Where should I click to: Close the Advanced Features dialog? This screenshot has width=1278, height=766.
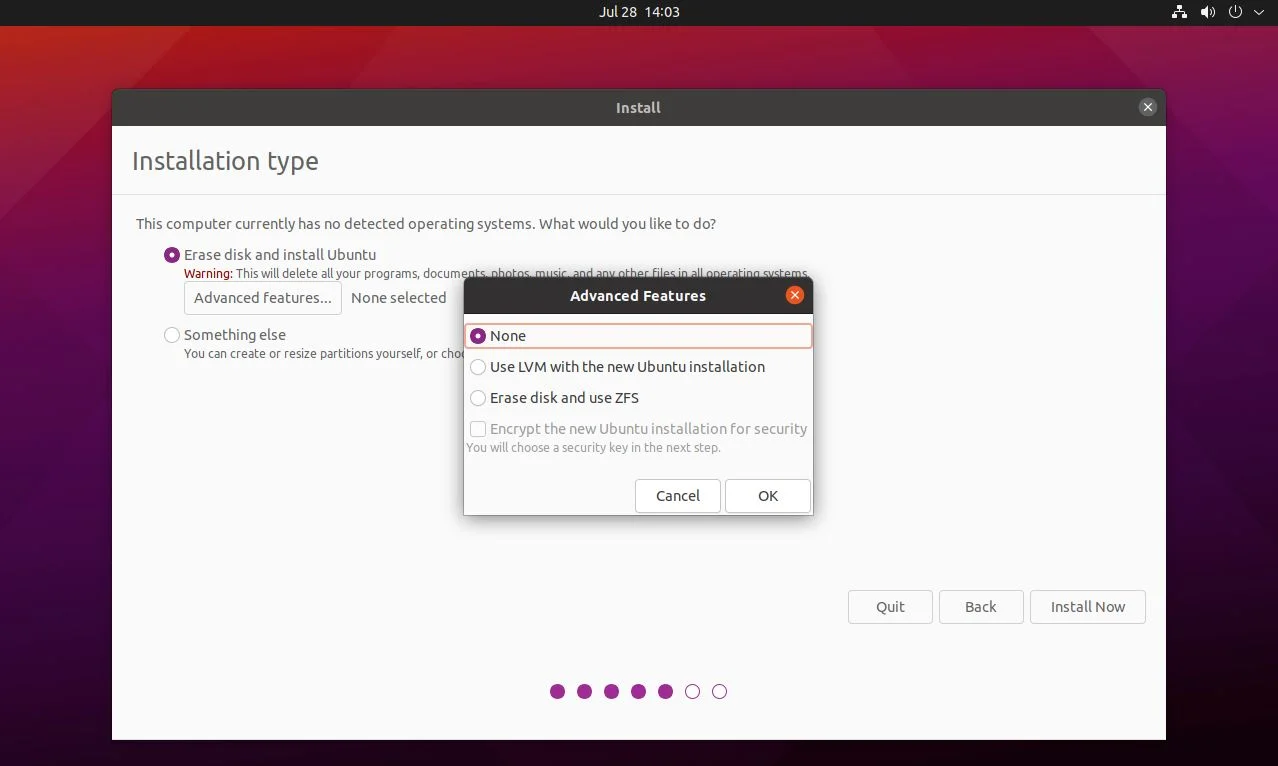795,295
